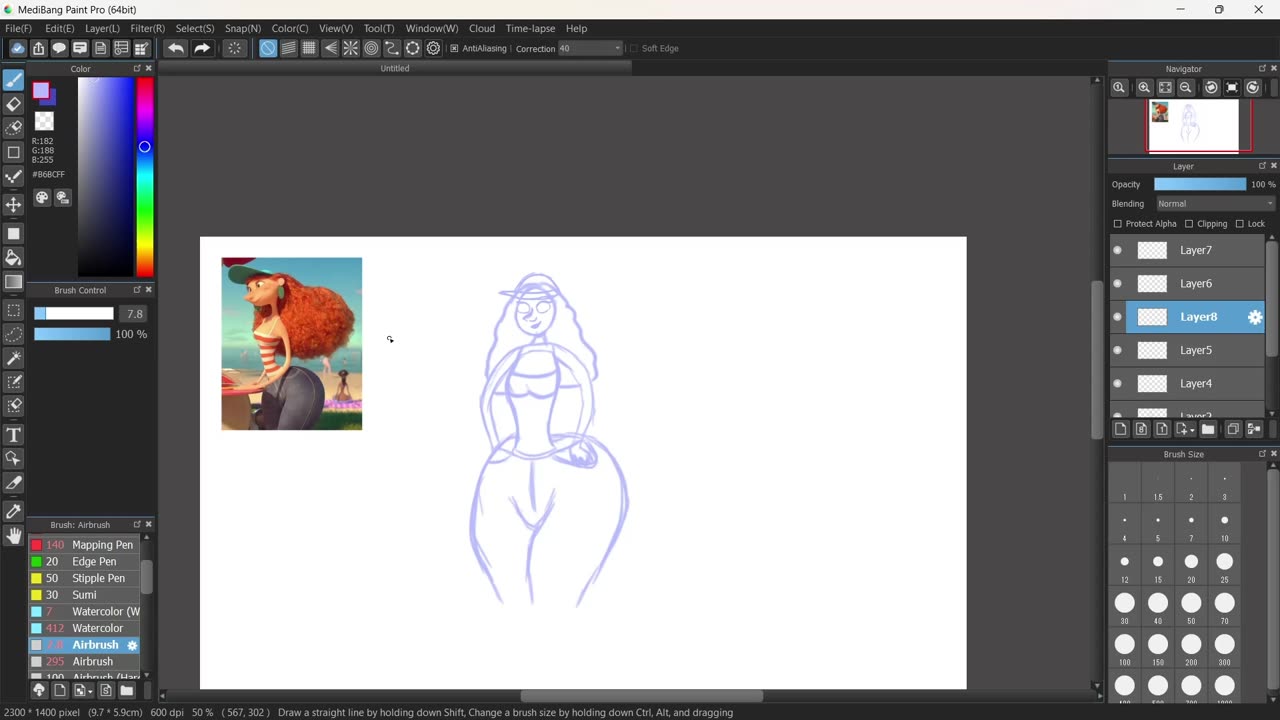Click the horizontal canvas scrollbar
This screenshot has width=1280, height=720.
pos(642,696)
